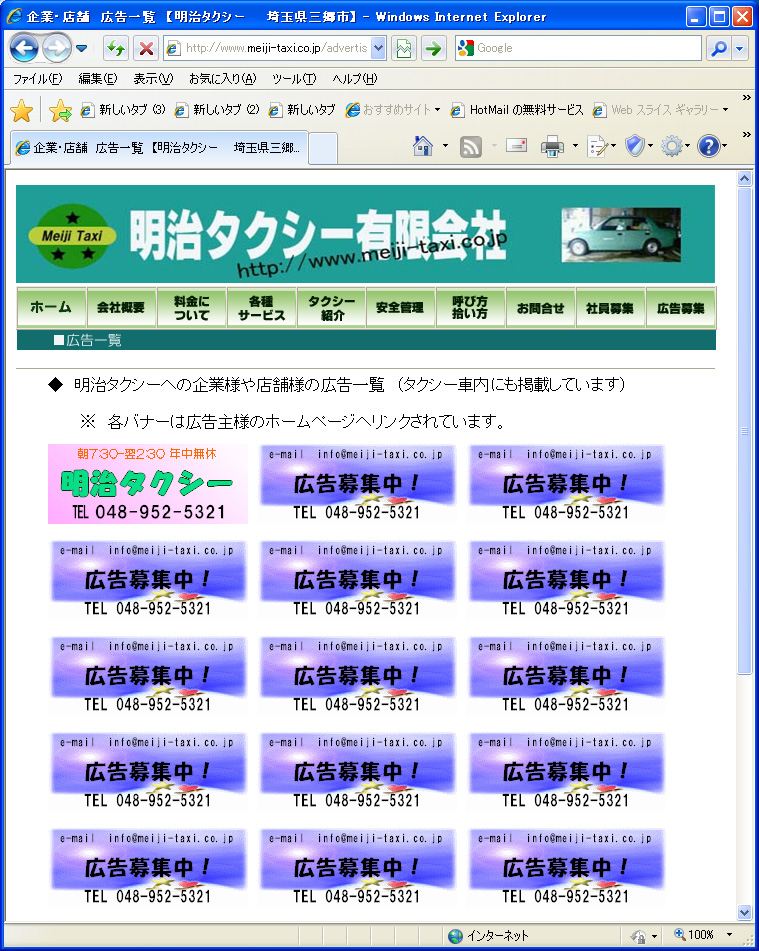This screenshot has width=759, height=951.
Task: Expand the favorites bar overflow chevron
Action: pyautogui.click(x=746, y=98)
